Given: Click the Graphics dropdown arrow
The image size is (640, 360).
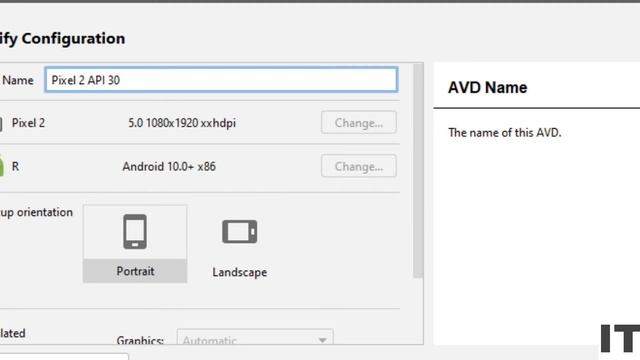Looking at the screenshot, I should (322, 340).
